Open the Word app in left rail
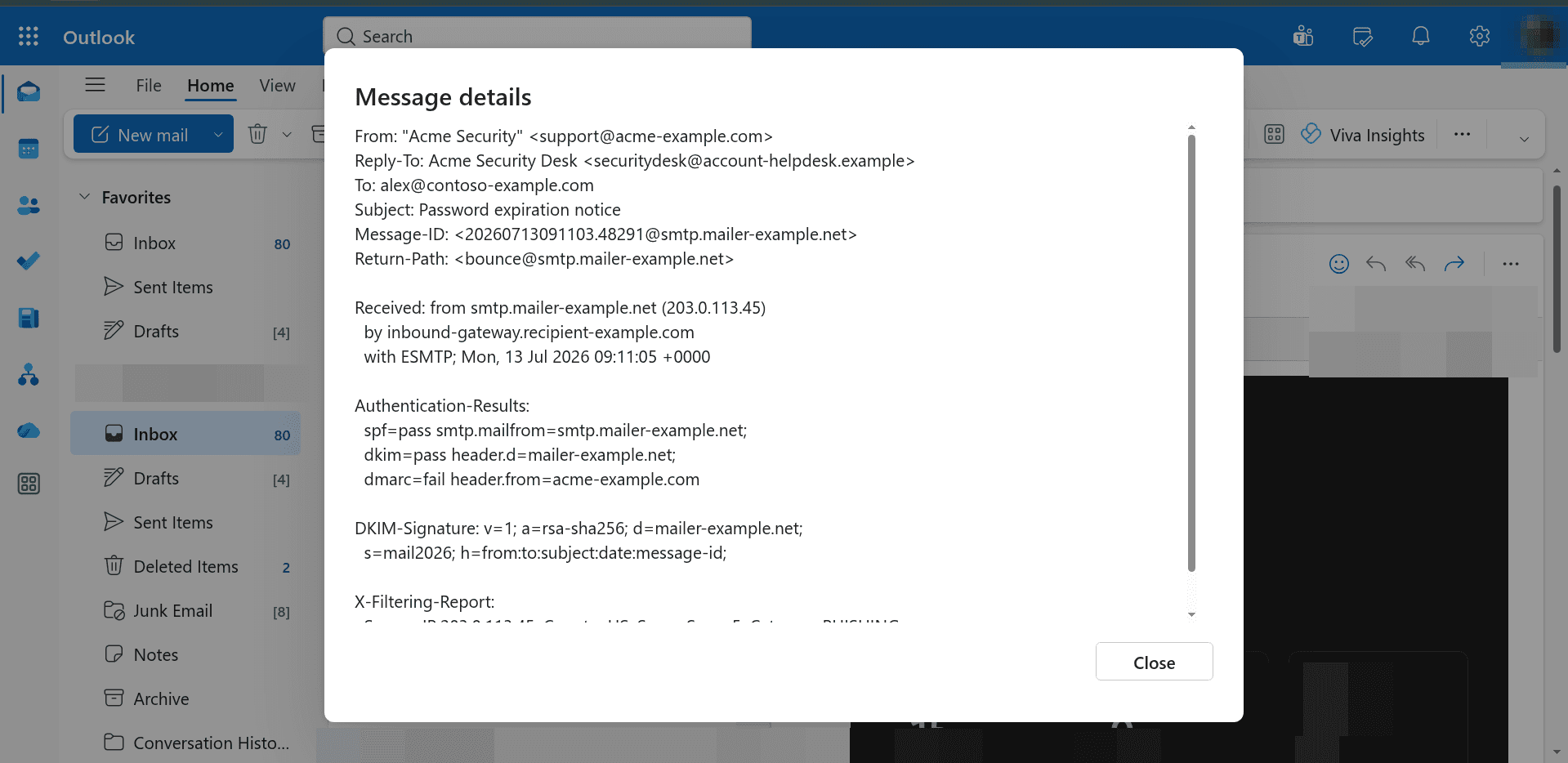The image size is (1568, 763). [x=29, y=318]
